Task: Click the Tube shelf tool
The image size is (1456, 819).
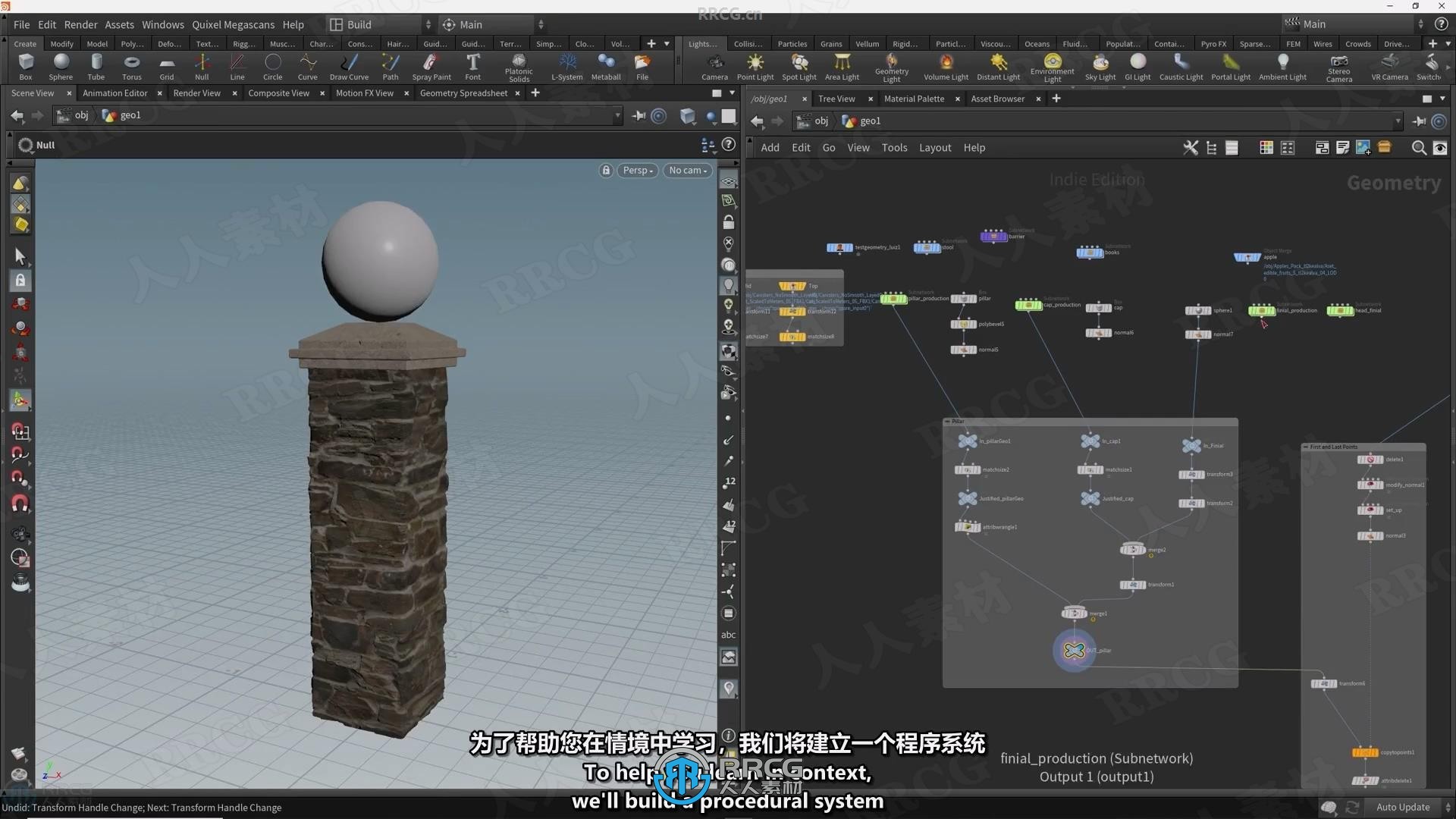Action: [x=96, y=66]
